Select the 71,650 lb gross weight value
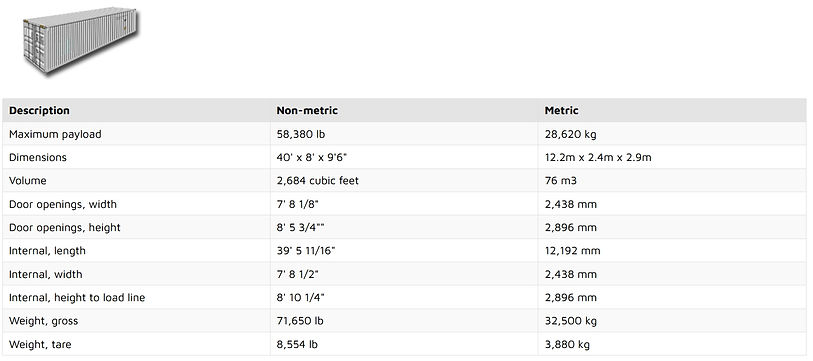Image resolution: width=813 pixels, height=361 pixels. click(x=300, y=321)
